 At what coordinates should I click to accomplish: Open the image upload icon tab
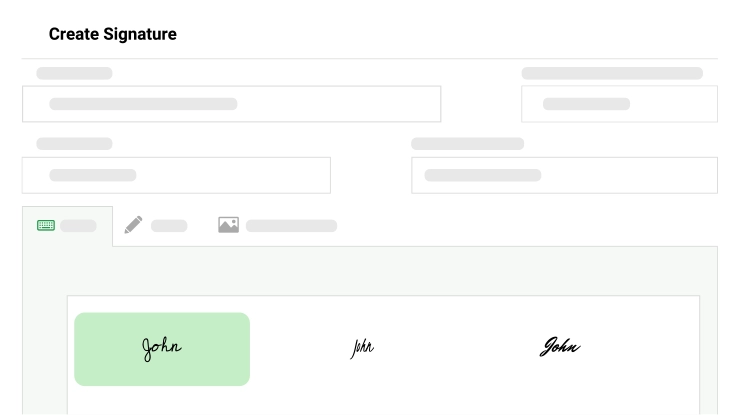pos(228,226)
